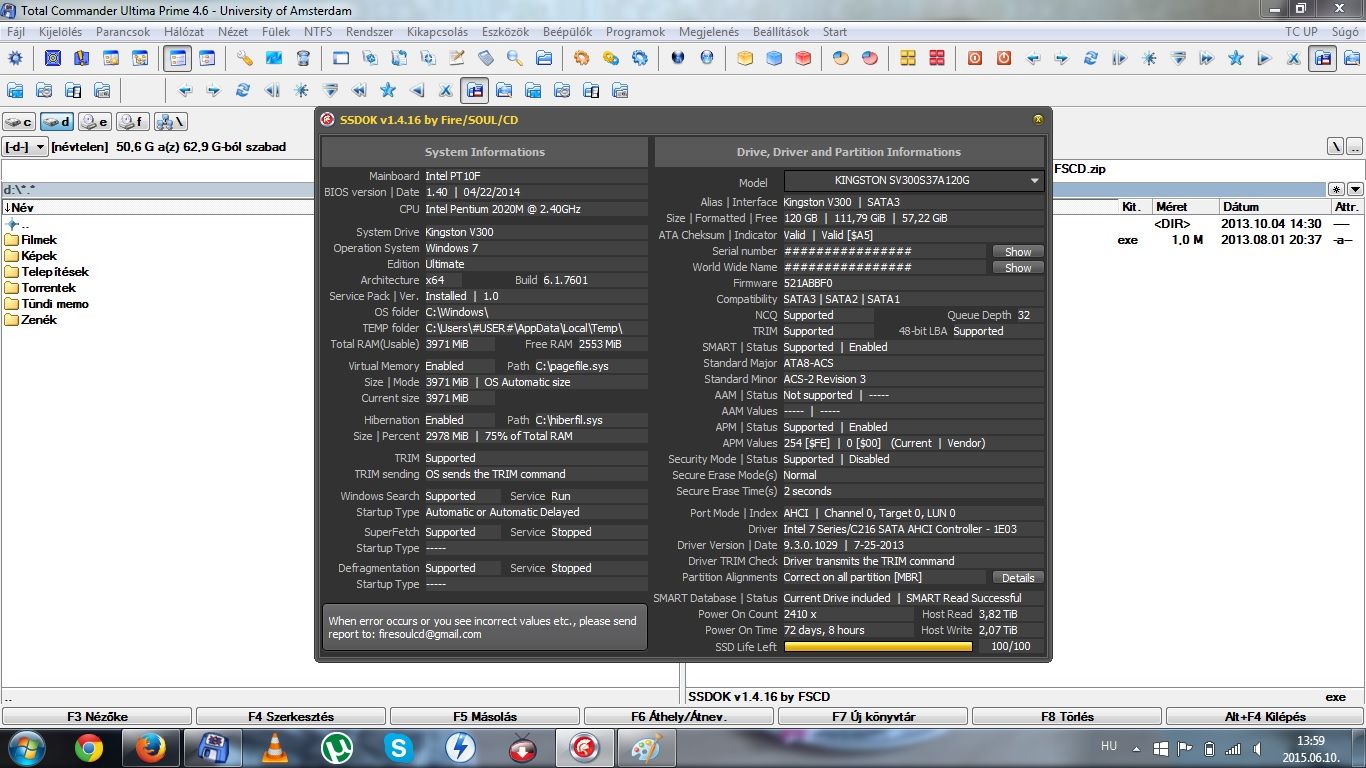Click the red four-squares grid icon
The height and width of the screenshot is (768, 1366).
pos(936,58)
